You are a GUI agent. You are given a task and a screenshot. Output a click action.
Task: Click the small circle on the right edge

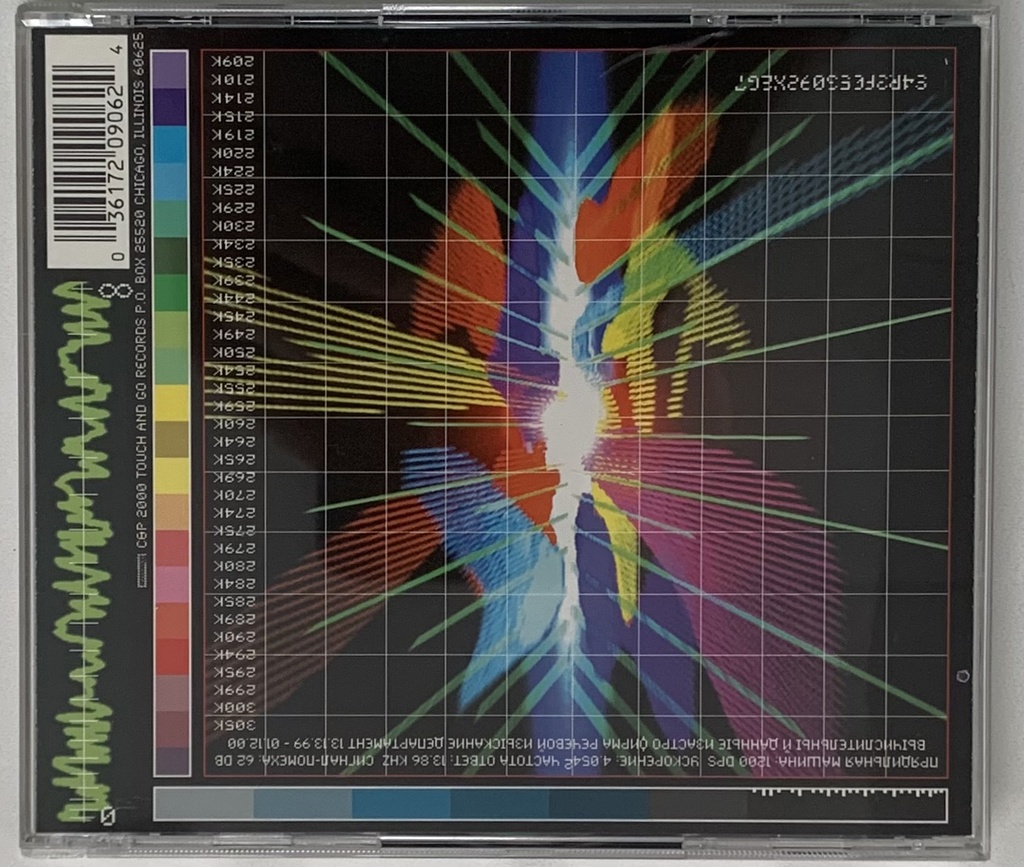(x=962, y=676)
